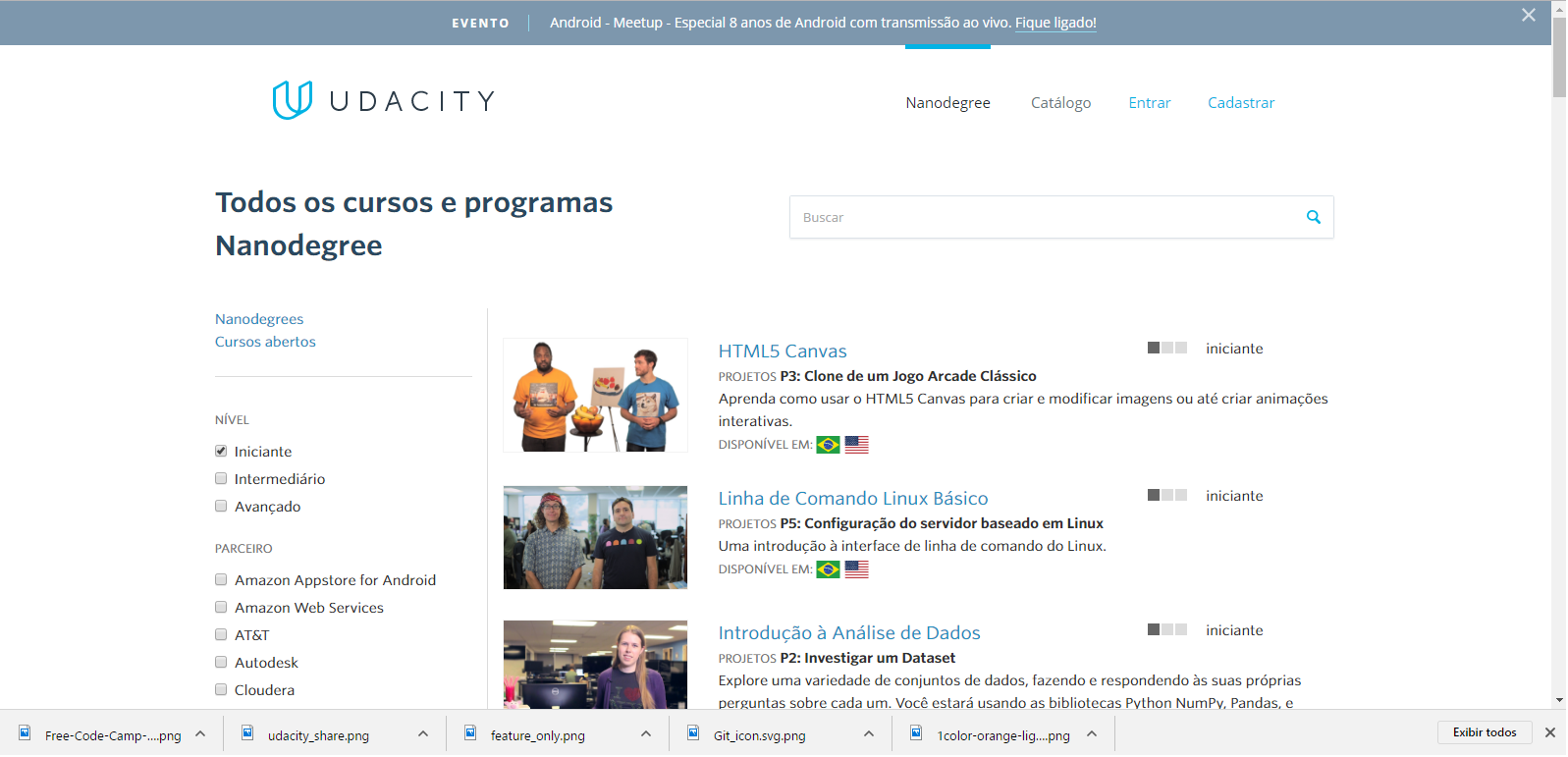The height and width of the screenshot is (757, 1568).
Task: Open options arrow for feature_only.png download
Action: tap(646, 733)
